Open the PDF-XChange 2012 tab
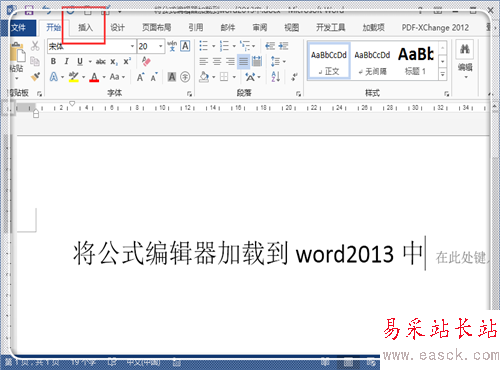 (x=435, y=28)
